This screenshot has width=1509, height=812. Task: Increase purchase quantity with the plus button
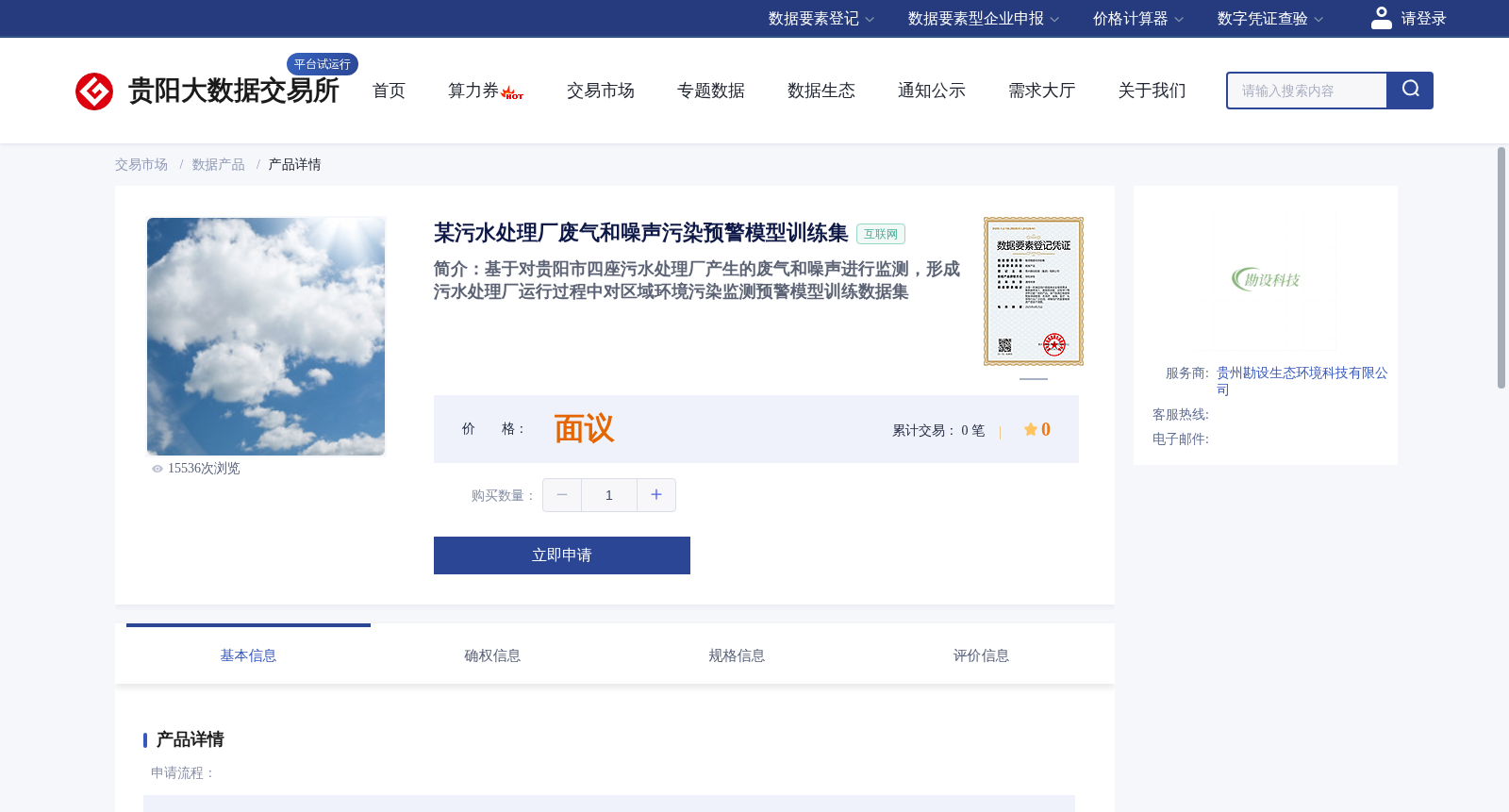tap(656, 495)
